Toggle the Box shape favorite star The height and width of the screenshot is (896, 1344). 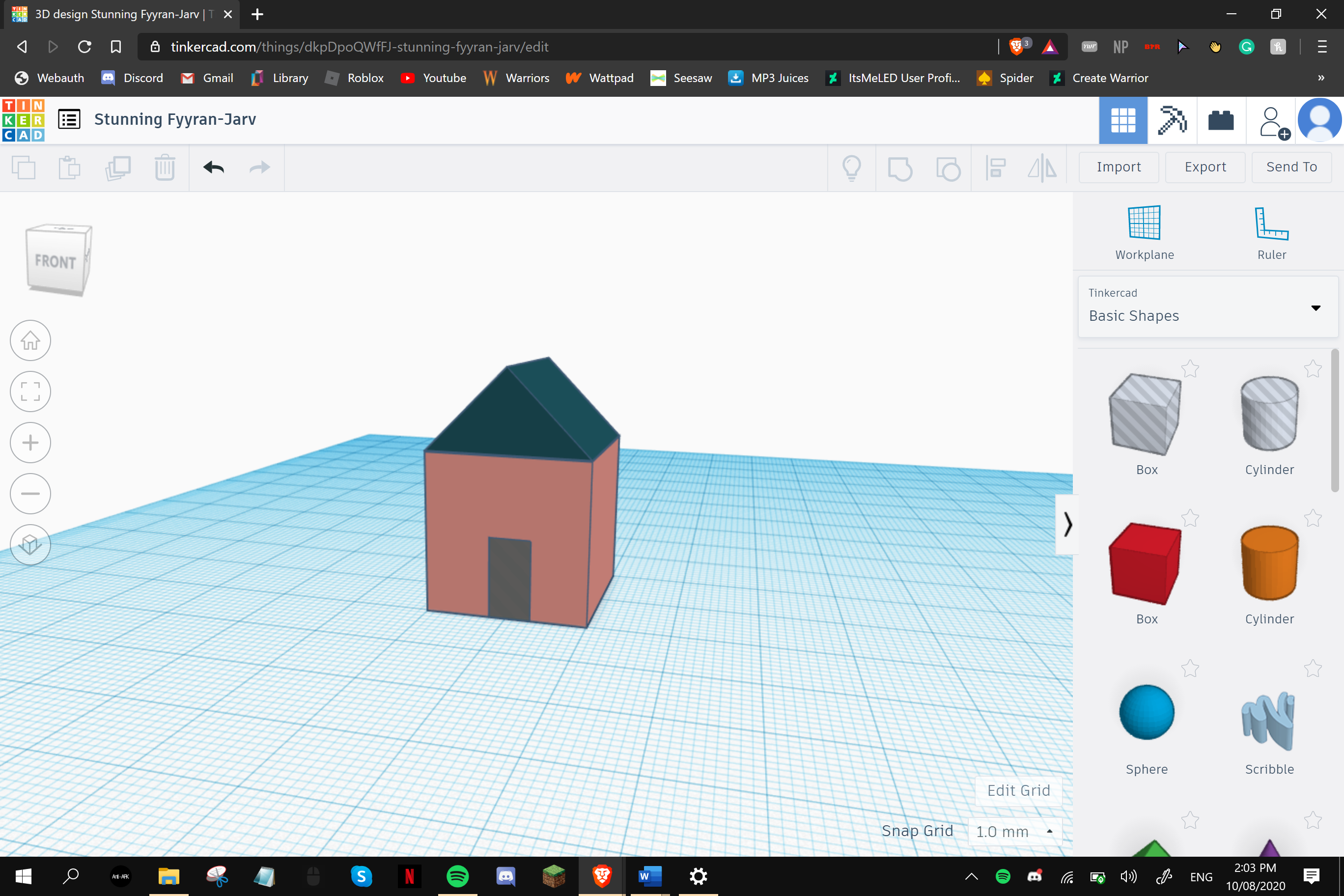1192,368
